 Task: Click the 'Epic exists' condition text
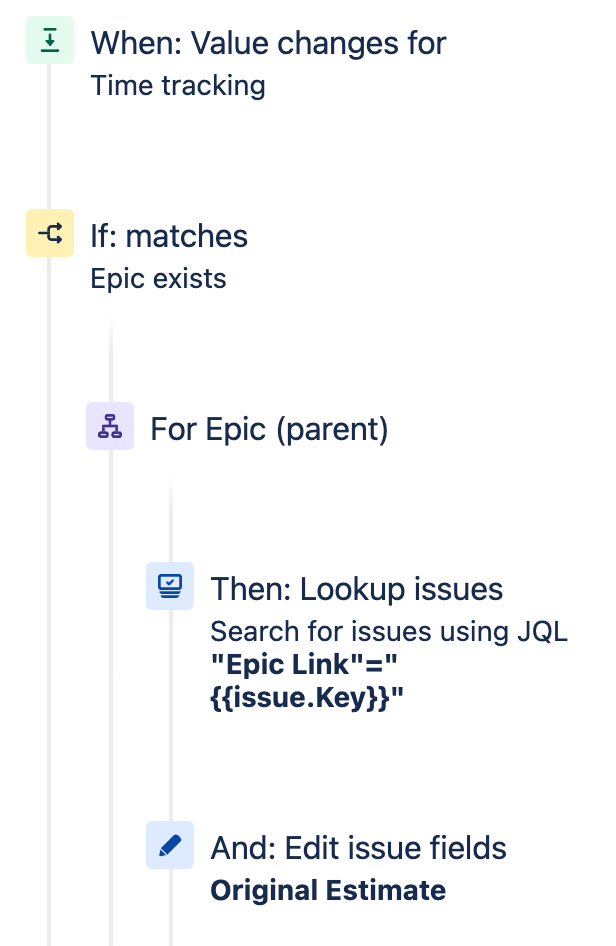tap(159, 279)
